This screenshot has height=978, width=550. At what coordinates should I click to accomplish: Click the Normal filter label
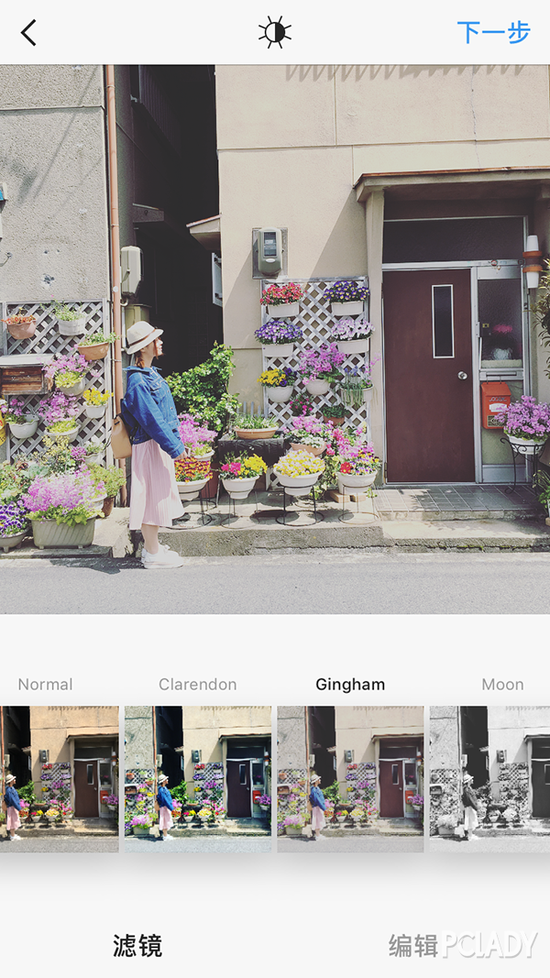click(x=46, y=684)
